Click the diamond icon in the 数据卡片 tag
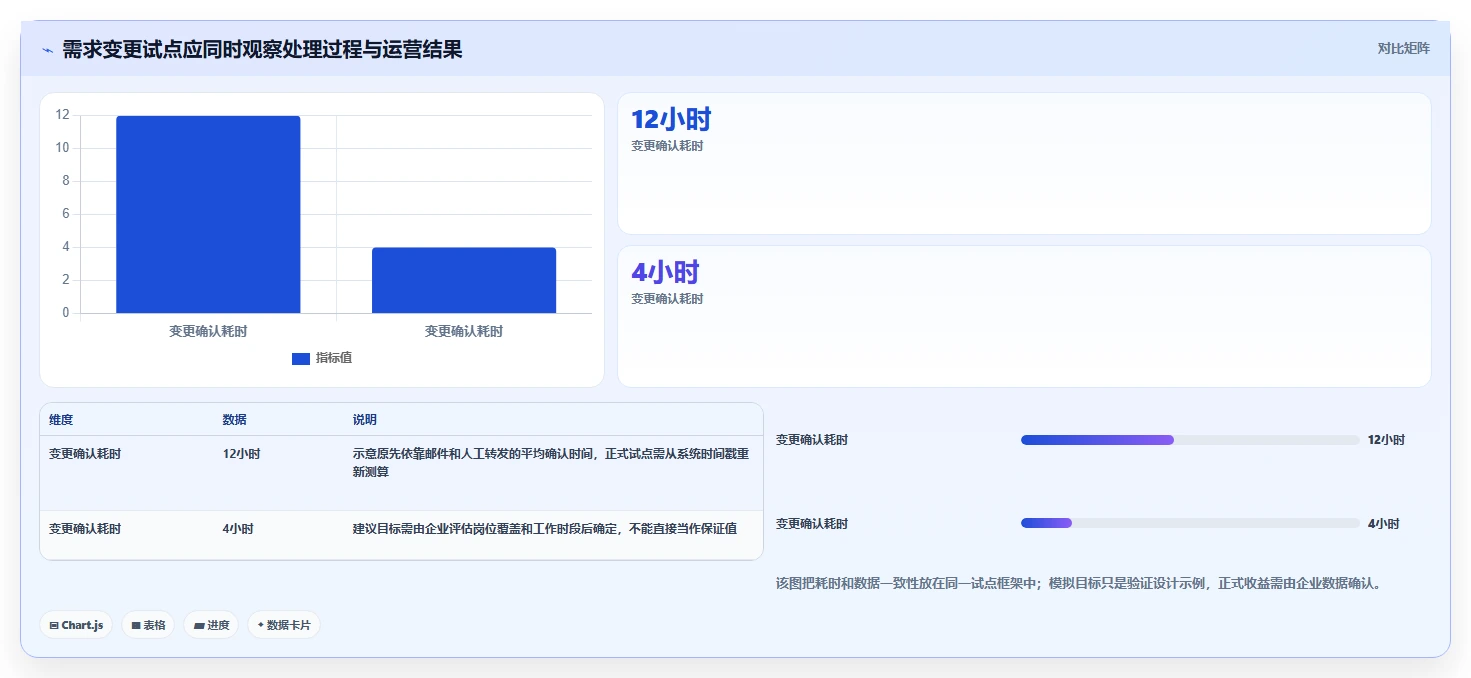The width and height of the screenshot is (1471, 678). pos(261,625)
